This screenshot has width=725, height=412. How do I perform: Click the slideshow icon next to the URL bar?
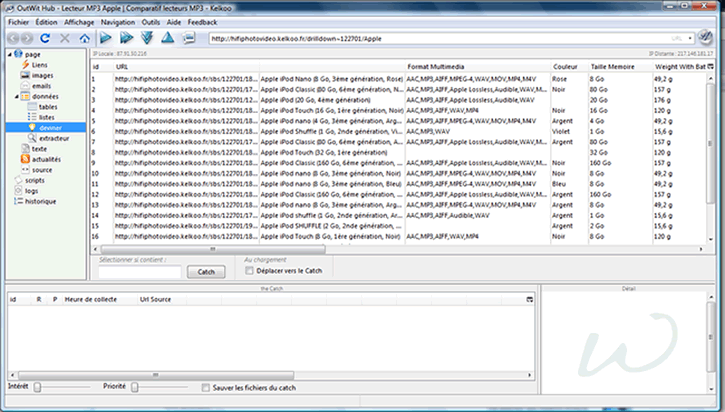tap(189, 38)
